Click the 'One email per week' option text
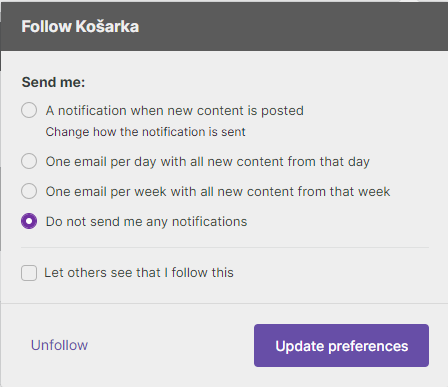 [218, 192]
